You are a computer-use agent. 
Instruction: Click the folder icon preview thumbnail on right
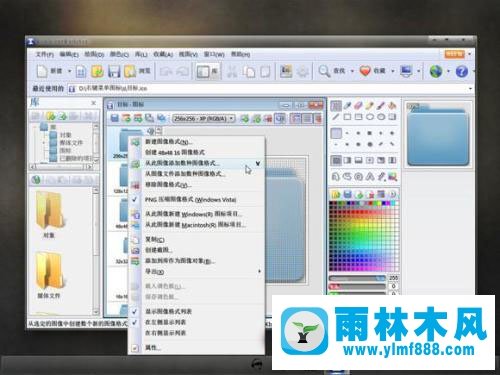pyautogui.click(x=438, y=134)
